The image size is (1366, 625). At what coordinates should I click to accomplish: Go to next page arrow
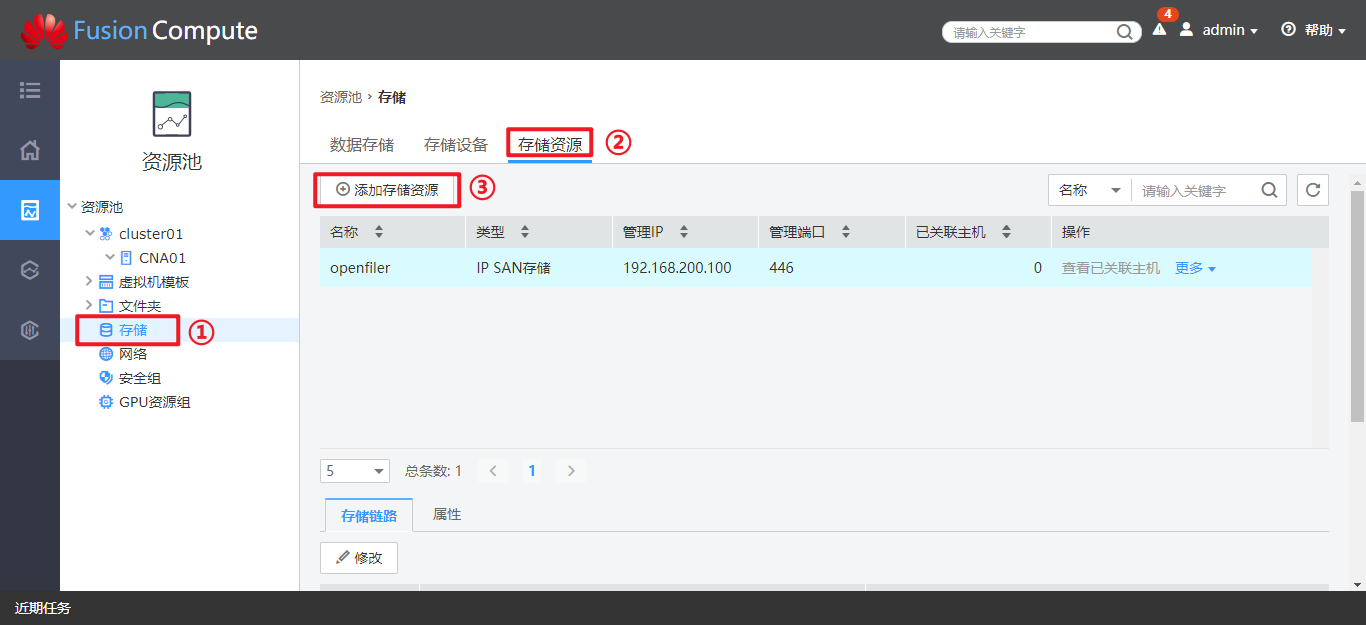[571, 471]
